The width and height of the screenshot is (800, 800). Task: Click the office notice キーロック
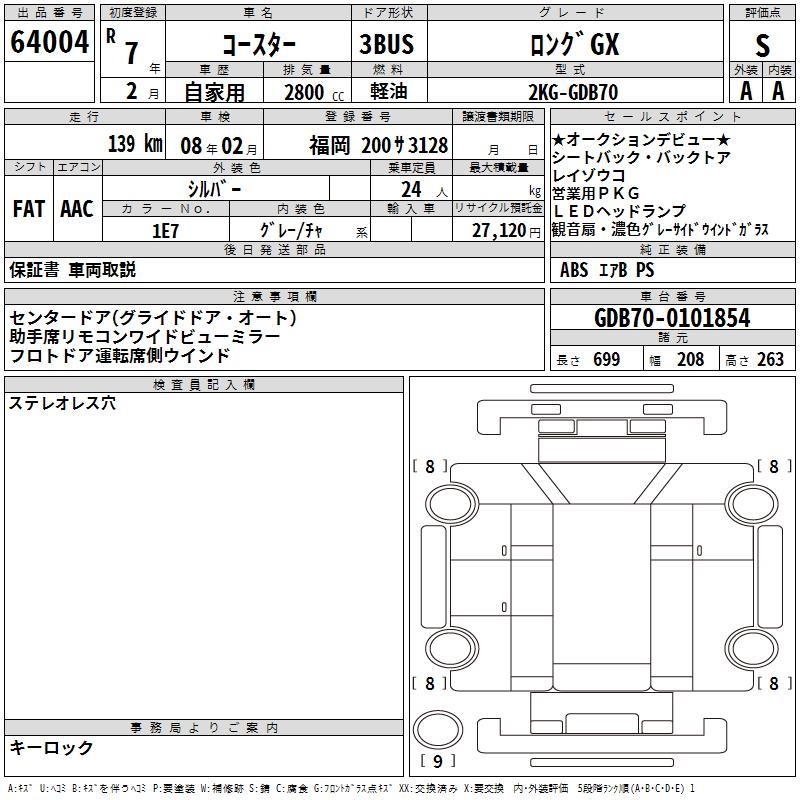point(52,747)
